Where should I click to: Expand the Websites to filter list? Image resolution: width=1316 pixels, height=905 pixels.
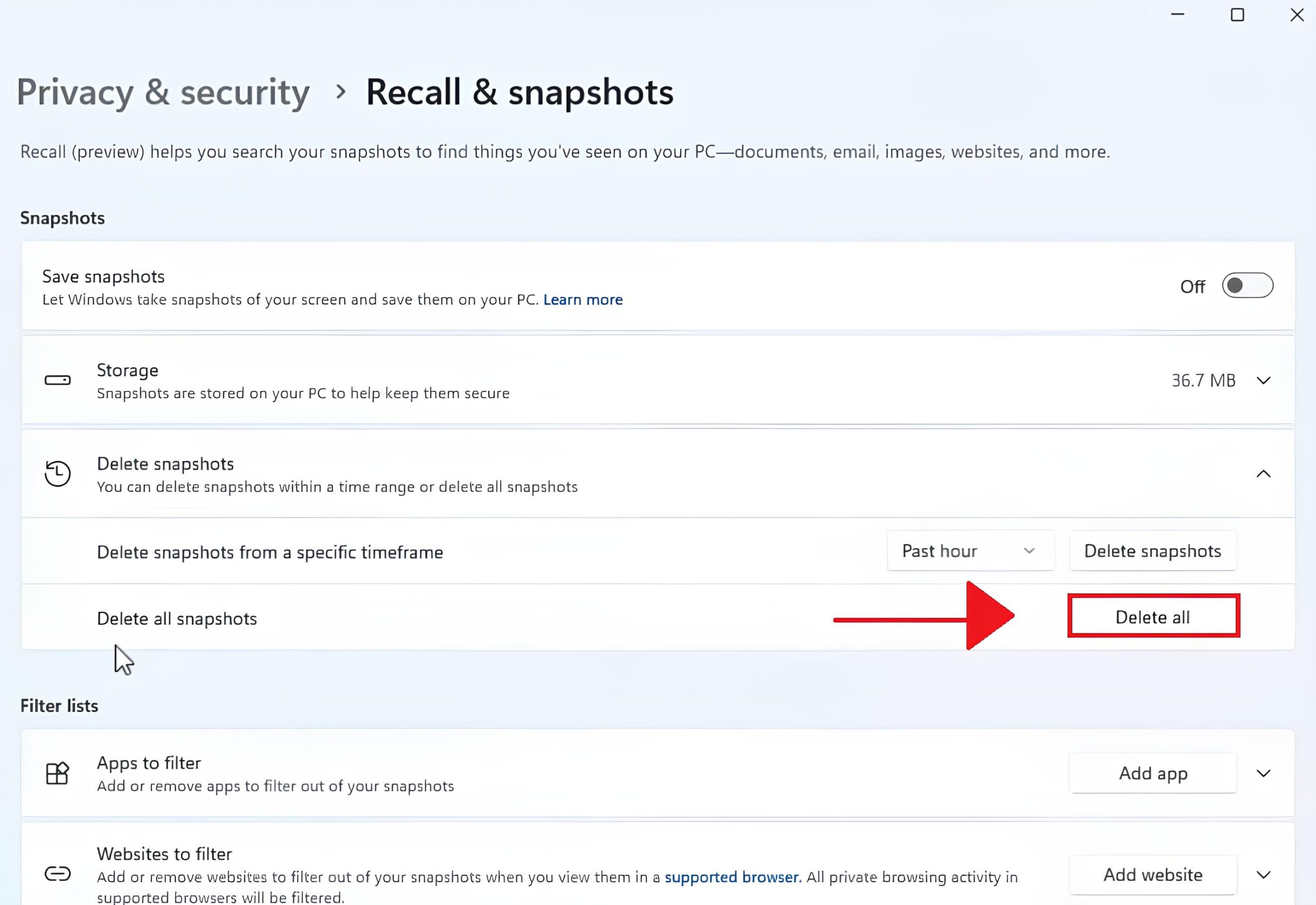(1263, 875)
